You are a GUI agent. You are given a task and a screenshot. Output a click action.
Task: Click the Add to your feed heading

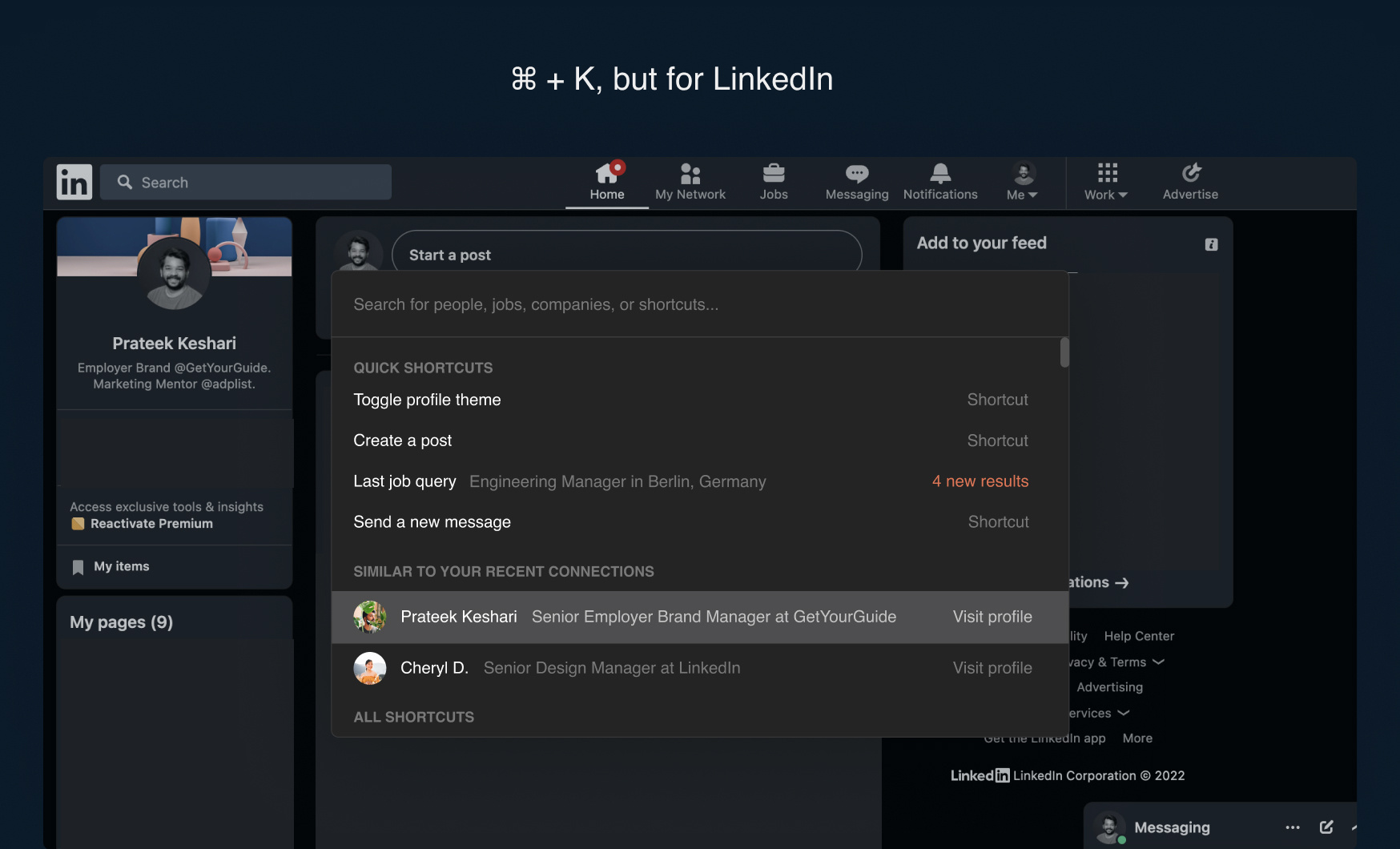[x=982, y=243]
